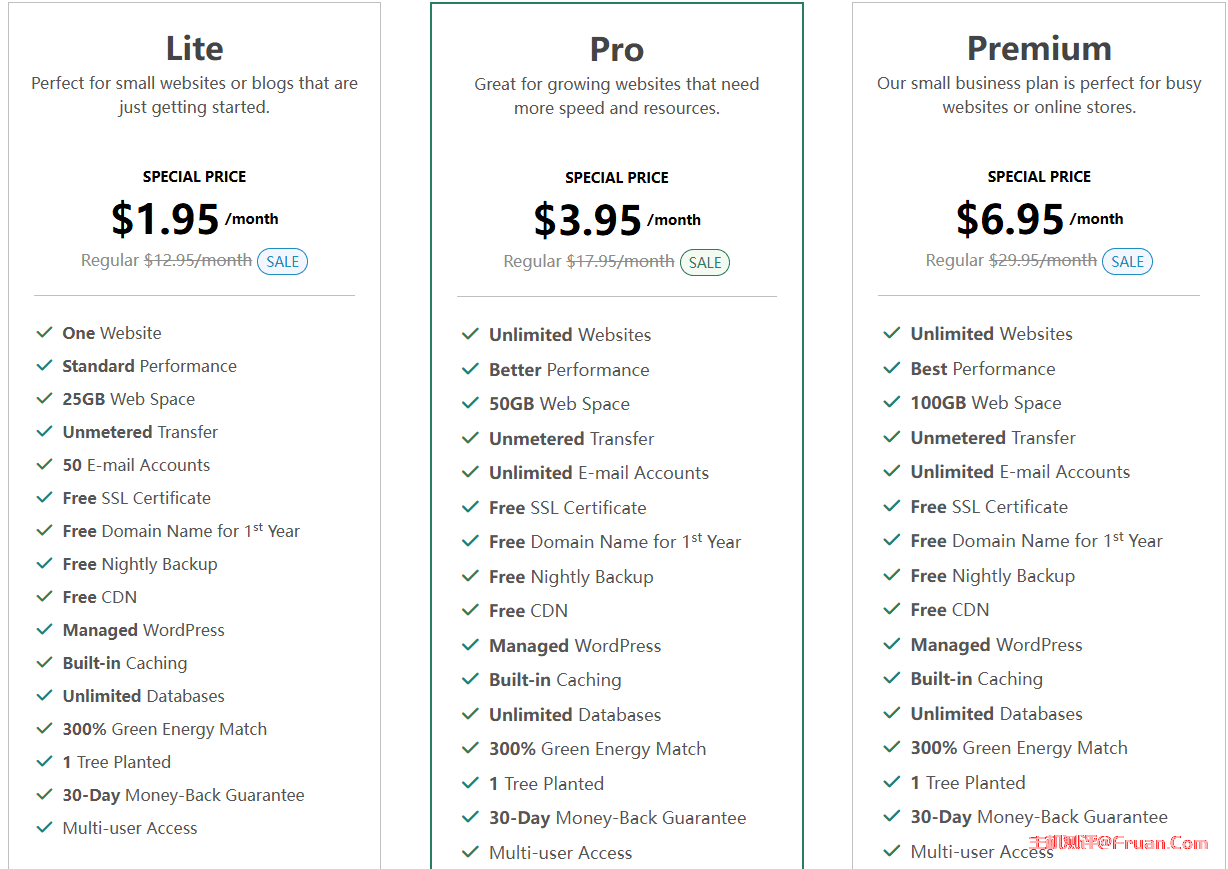Click checkmark icon beside One Website
The height and width of the screenshot is (869, 1228).
coord(44,332)
